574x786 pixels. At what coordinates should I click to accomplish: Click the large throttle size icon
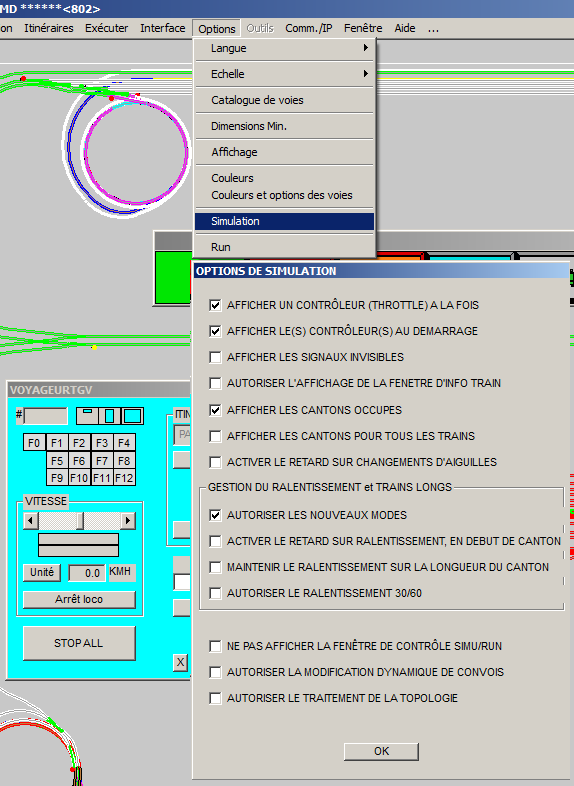pos(132,416)
